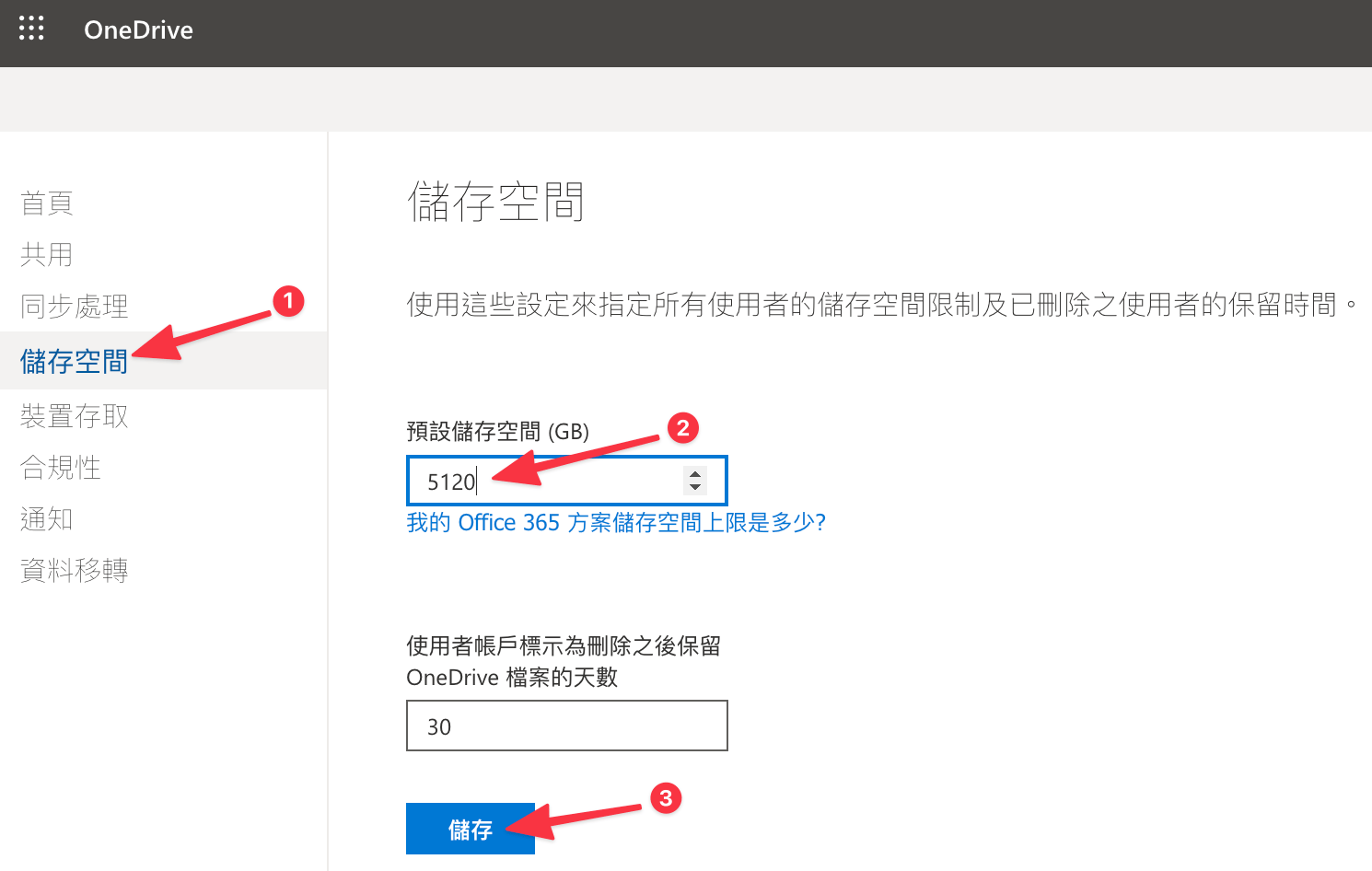Open 共用 settings page
Image resolution: width=1372 pixels, height=871 pixels.
coord(47,254)
